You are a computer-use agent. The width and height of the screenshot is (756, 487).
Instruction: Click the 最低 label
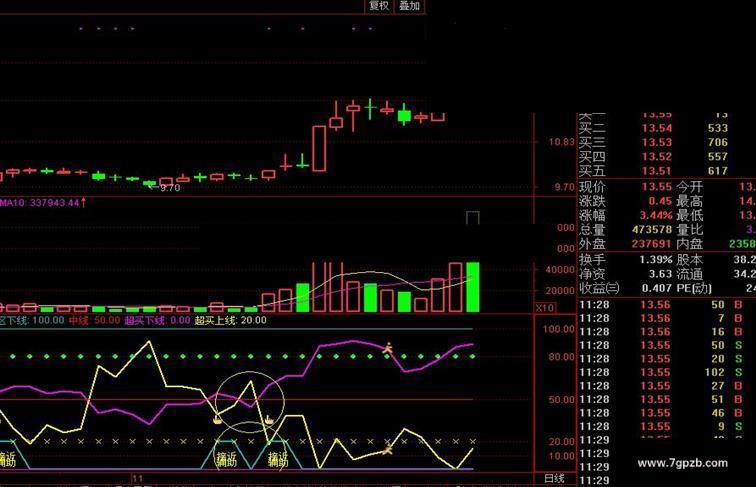[x=689, y=215]
